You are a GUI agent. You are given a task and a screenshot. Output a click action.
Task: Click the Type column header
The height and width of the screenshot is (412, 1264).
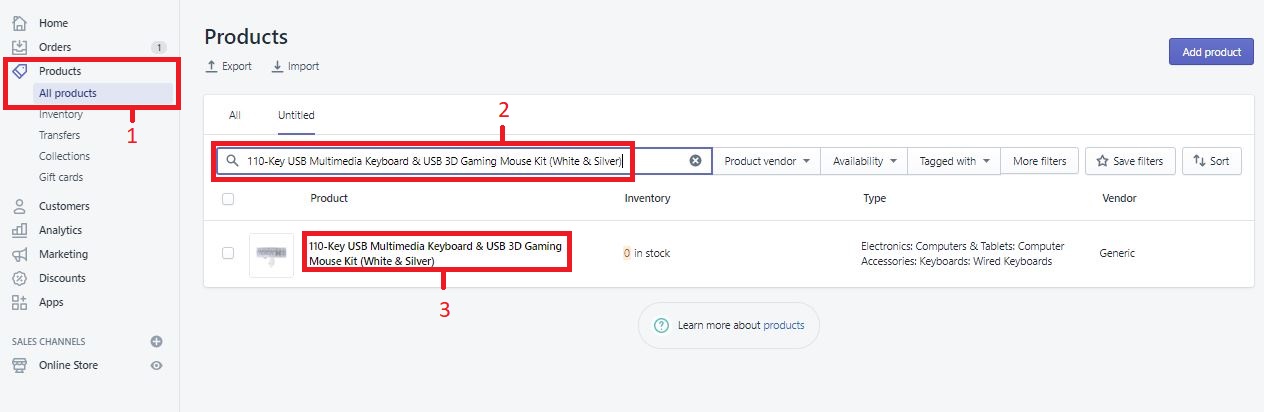874,198
